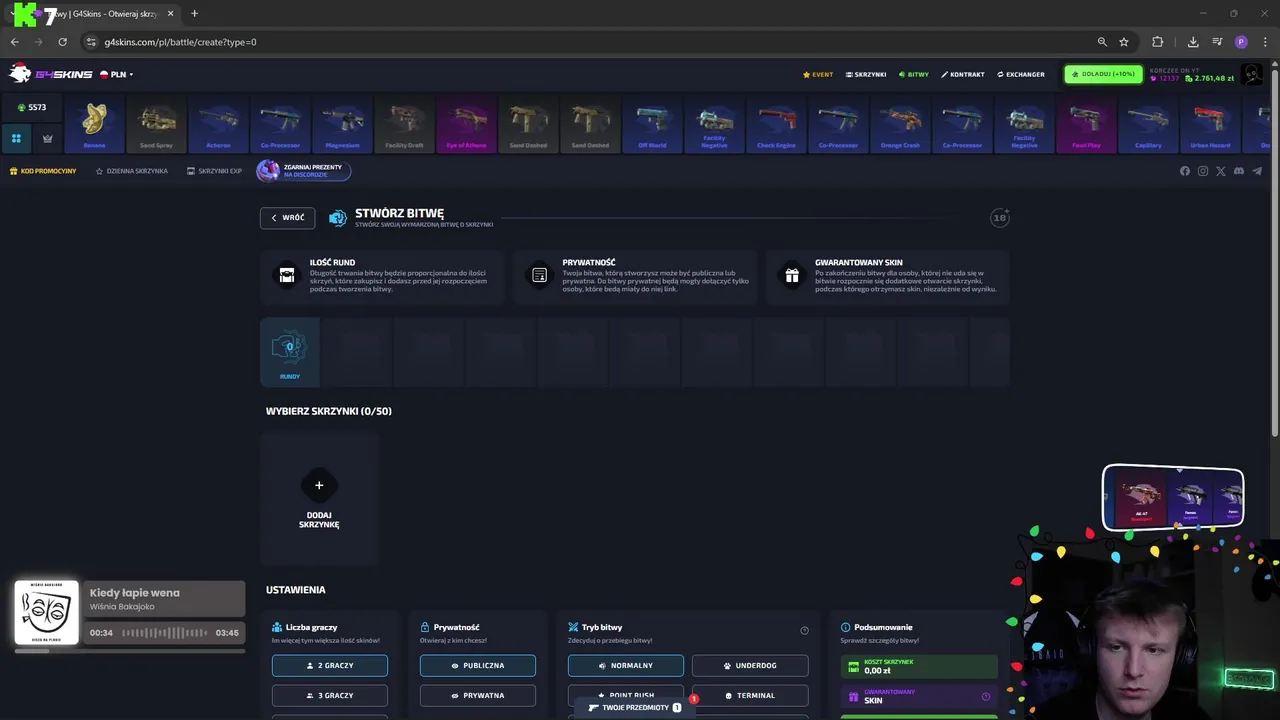Click the browser address bar
Screen dimensions: 1280x720
point(590,42)
